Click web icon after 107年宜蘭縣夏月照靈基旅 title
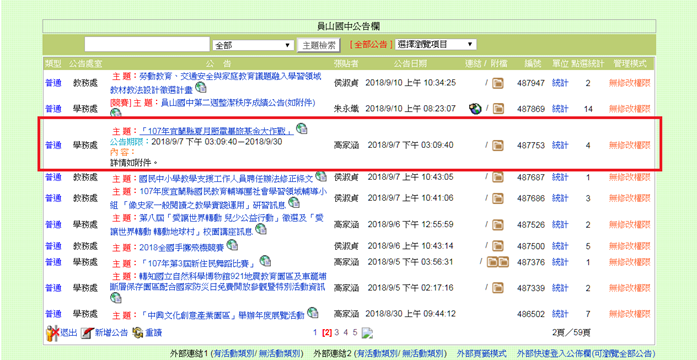The image size is (697, 360). point(302,129)
